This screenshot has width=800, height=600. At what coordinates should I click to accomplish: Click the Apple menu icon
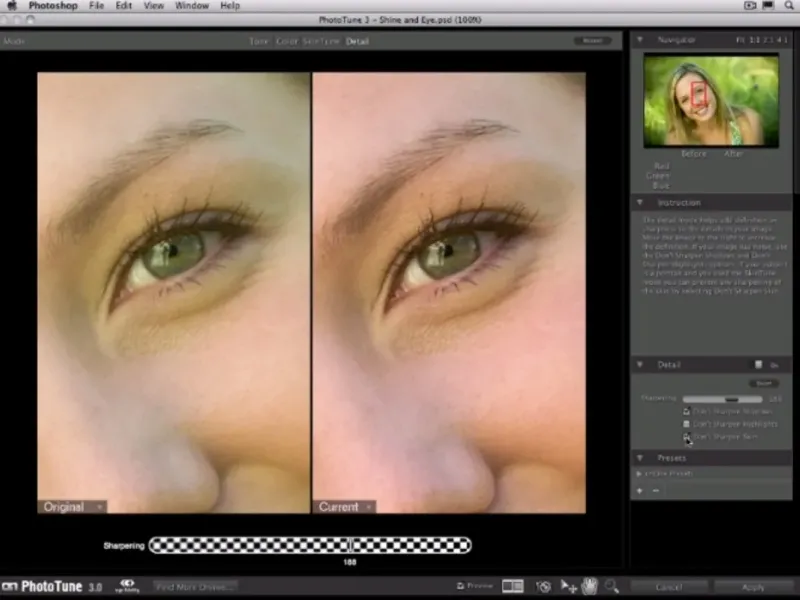(x=11, y=6)
